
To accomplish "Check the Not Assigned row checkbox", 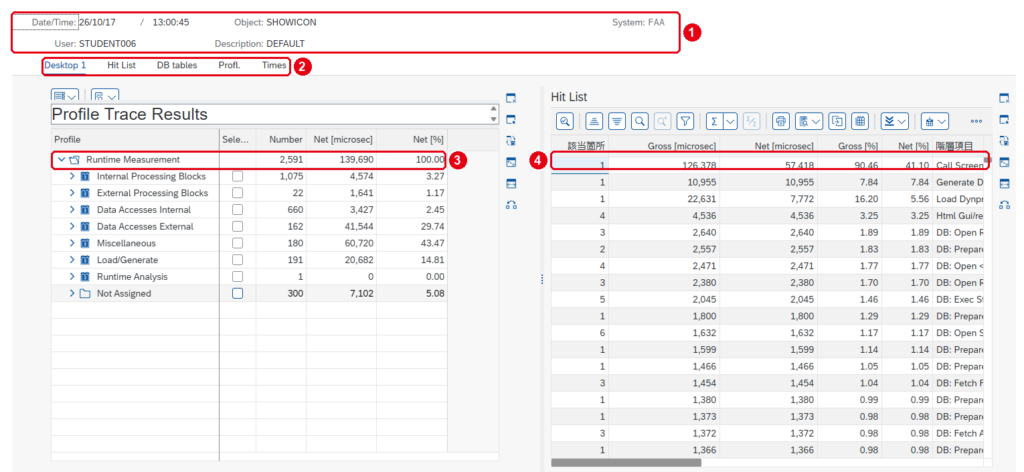I will tap(237, 294).
